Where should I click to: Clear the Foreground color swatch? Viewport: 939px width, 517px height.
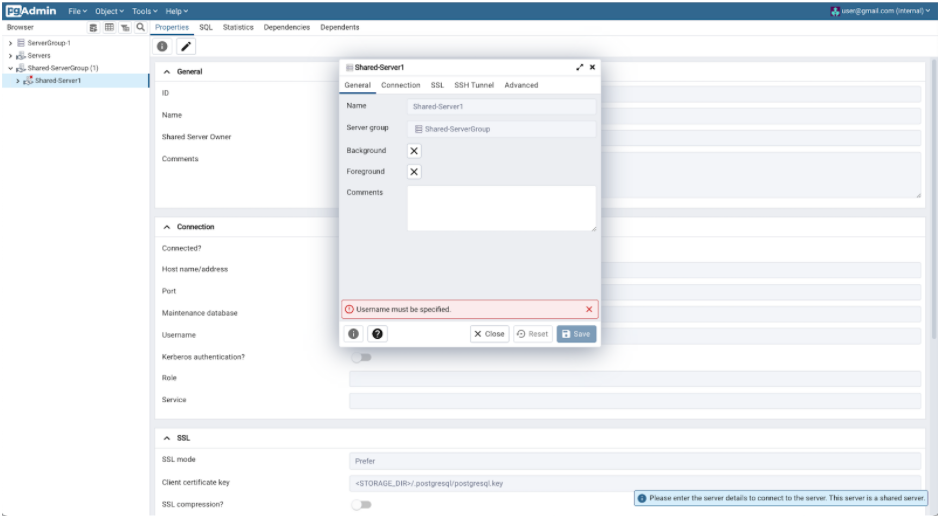click(414, 172)
